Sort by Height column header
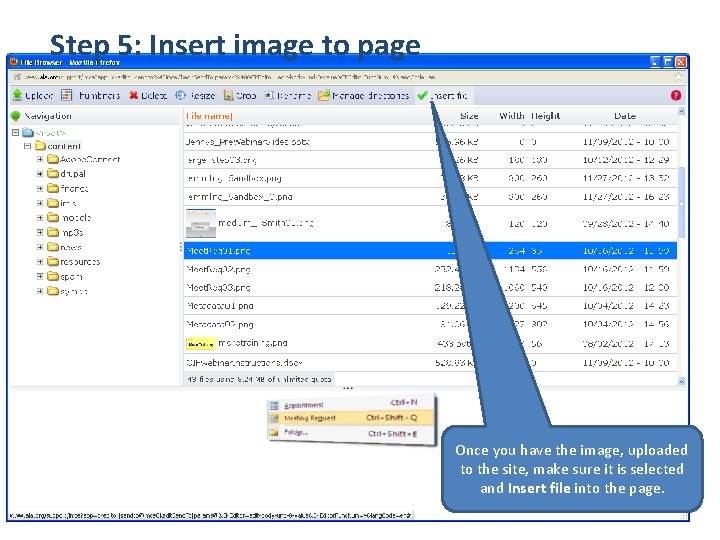Image resolution: width=720 pixels, height=540 pixels. click(545, 116)
